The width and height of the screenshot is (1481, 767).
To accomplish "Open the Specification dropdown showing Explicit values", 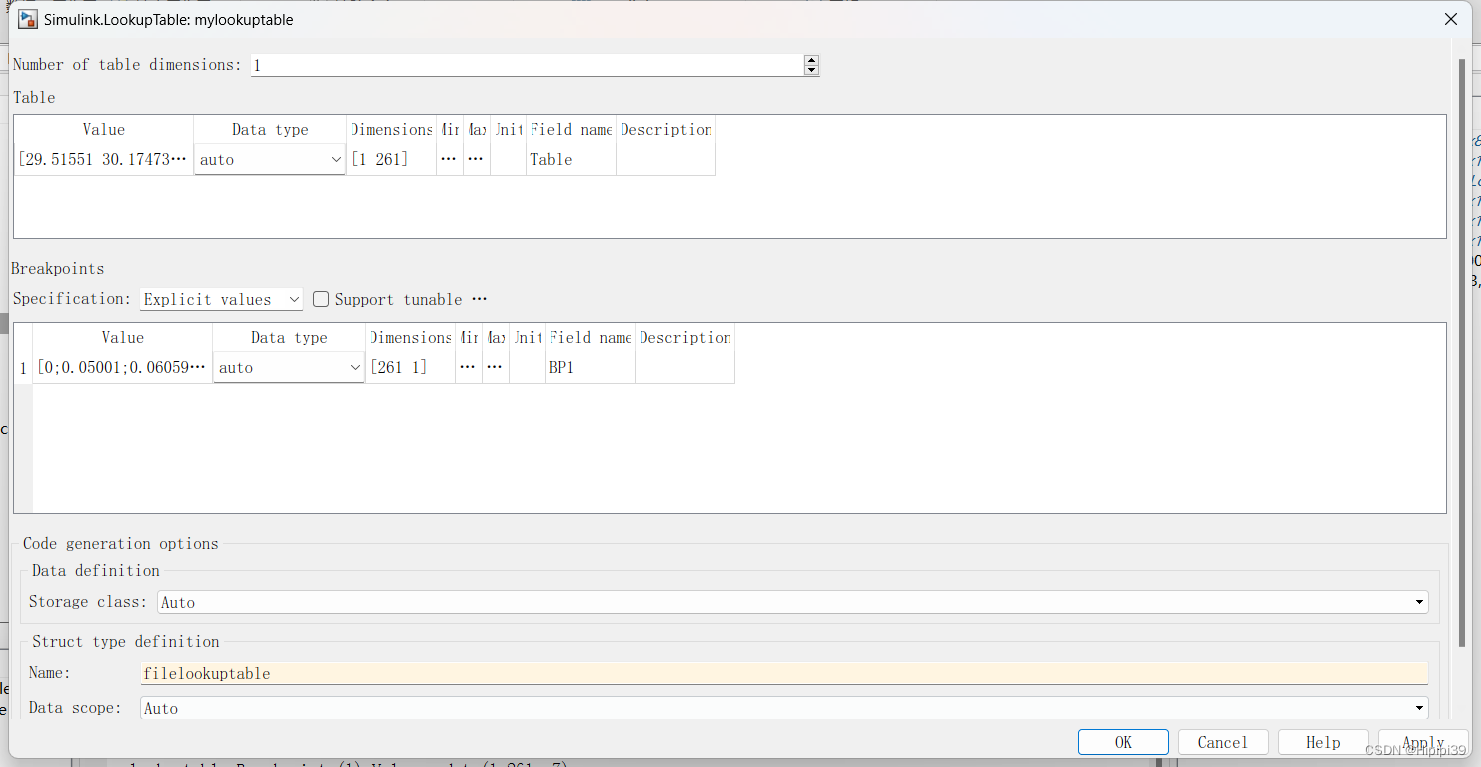I will click(x=294, y=299).
